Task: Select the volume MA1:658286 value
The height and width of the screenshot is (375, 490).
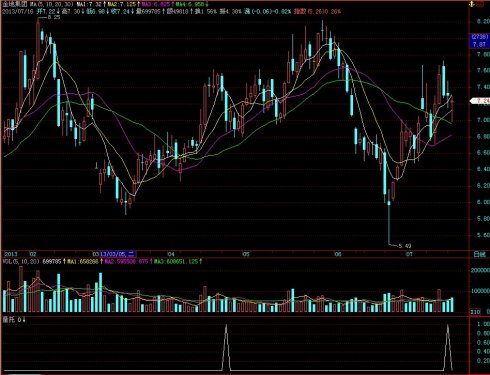Action: pos(83,262)
